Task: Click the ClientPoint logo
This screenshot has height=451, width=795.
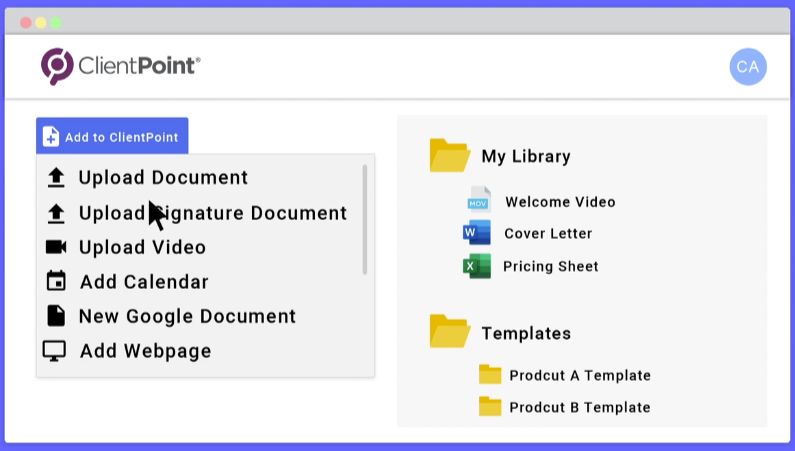Action: 120,66
